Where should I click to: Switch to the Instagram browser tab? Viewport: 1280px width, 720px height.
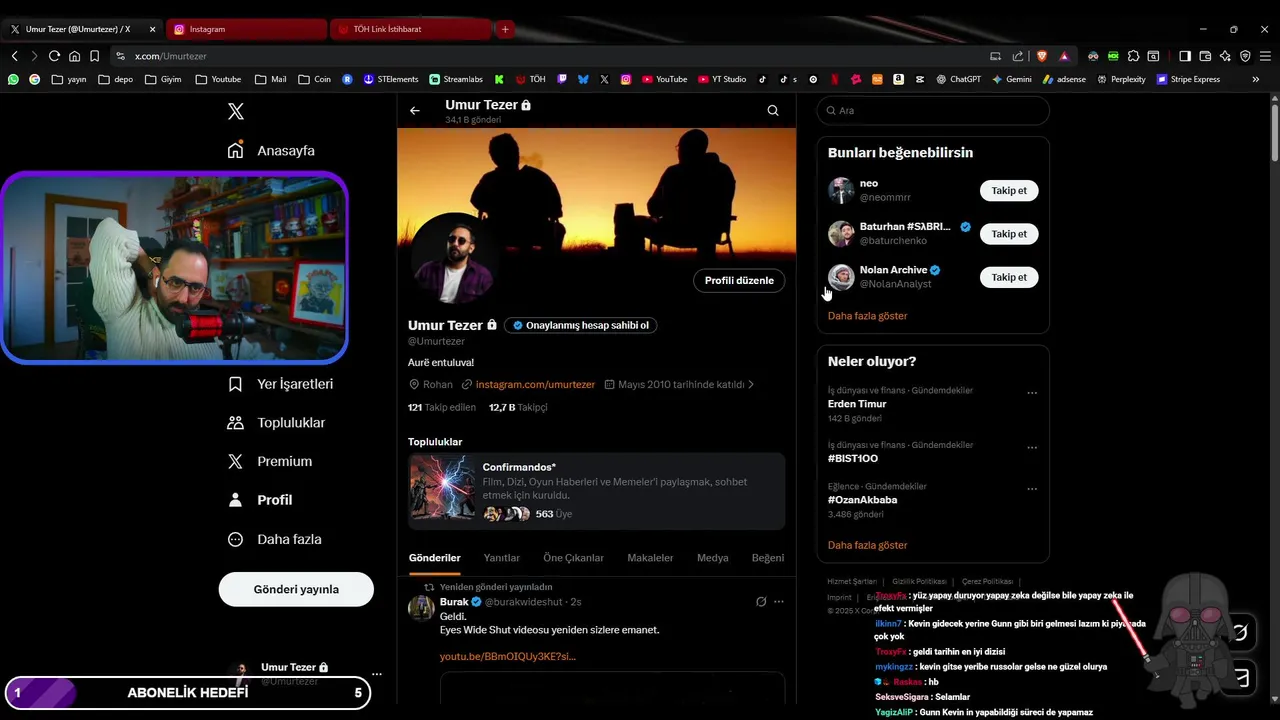(245, 29)
